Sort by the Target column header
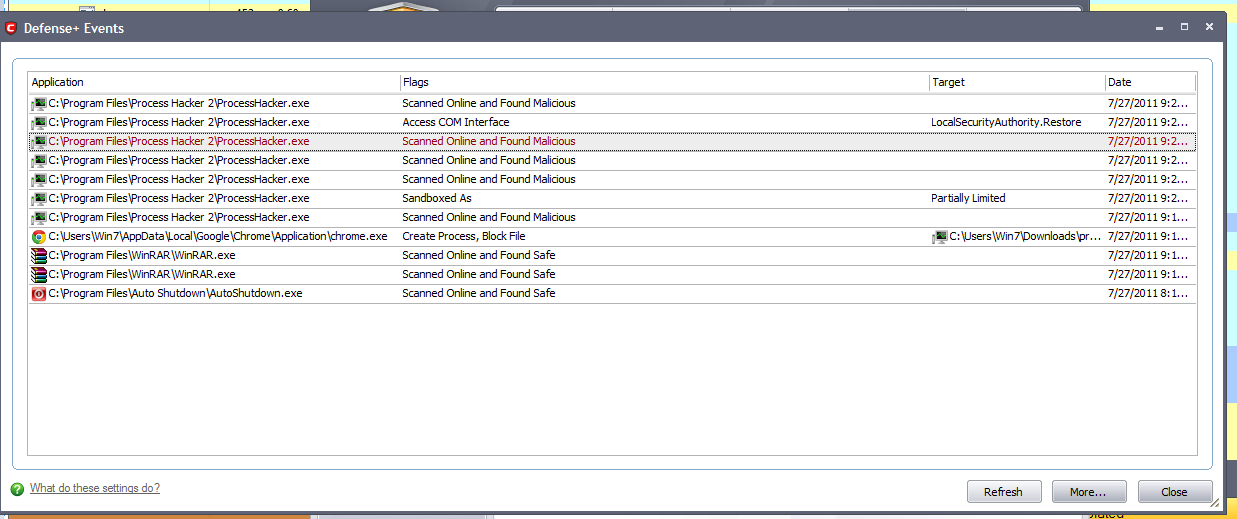1237x519 pixels. point(1017,82)
